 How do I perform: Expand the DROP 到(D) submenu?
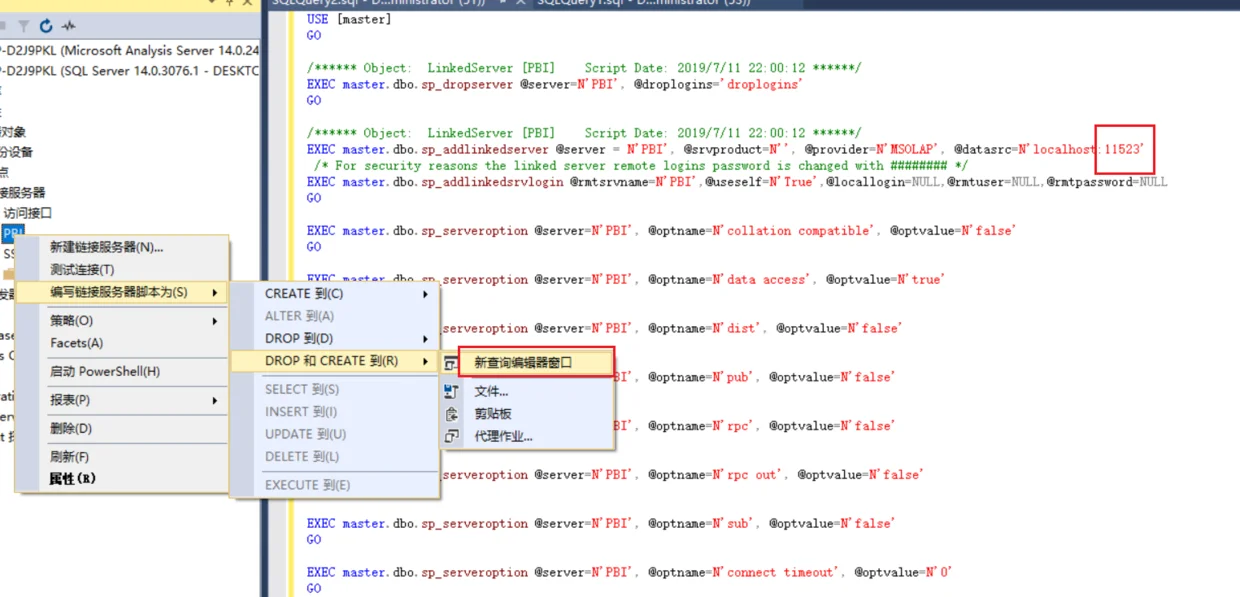(x=335, y=339)
